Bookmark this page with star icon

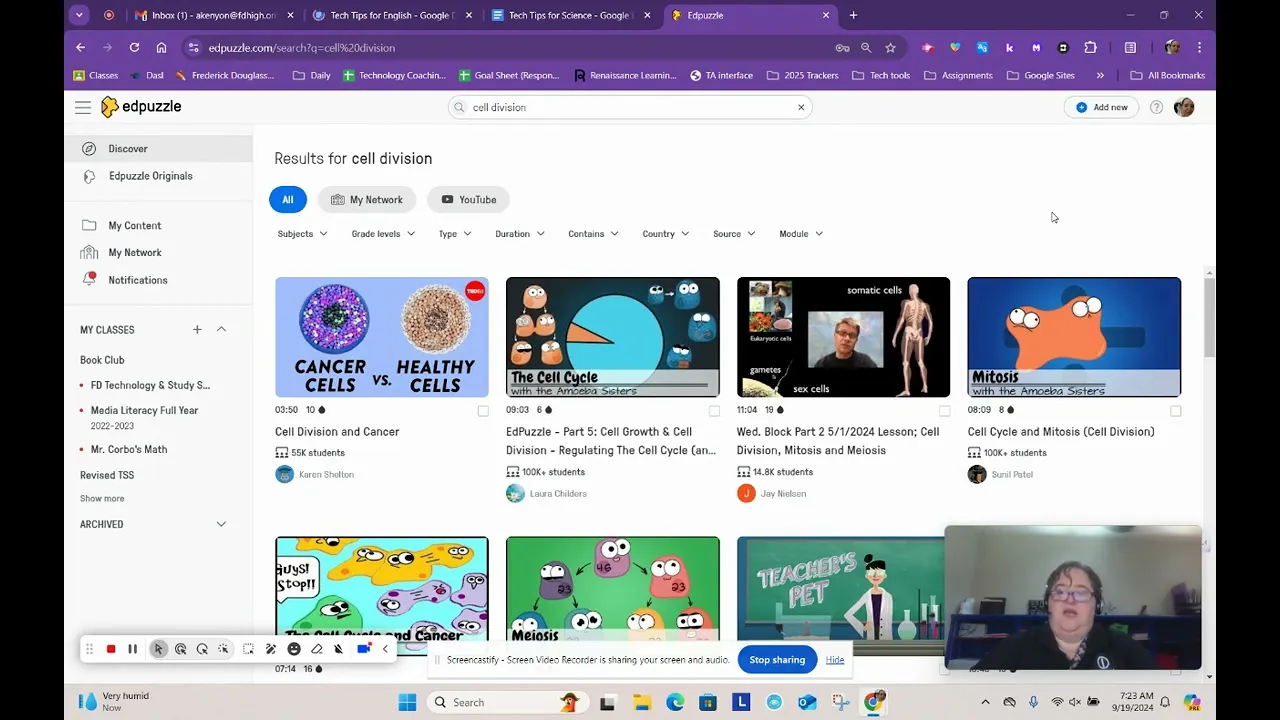(890, 47)
